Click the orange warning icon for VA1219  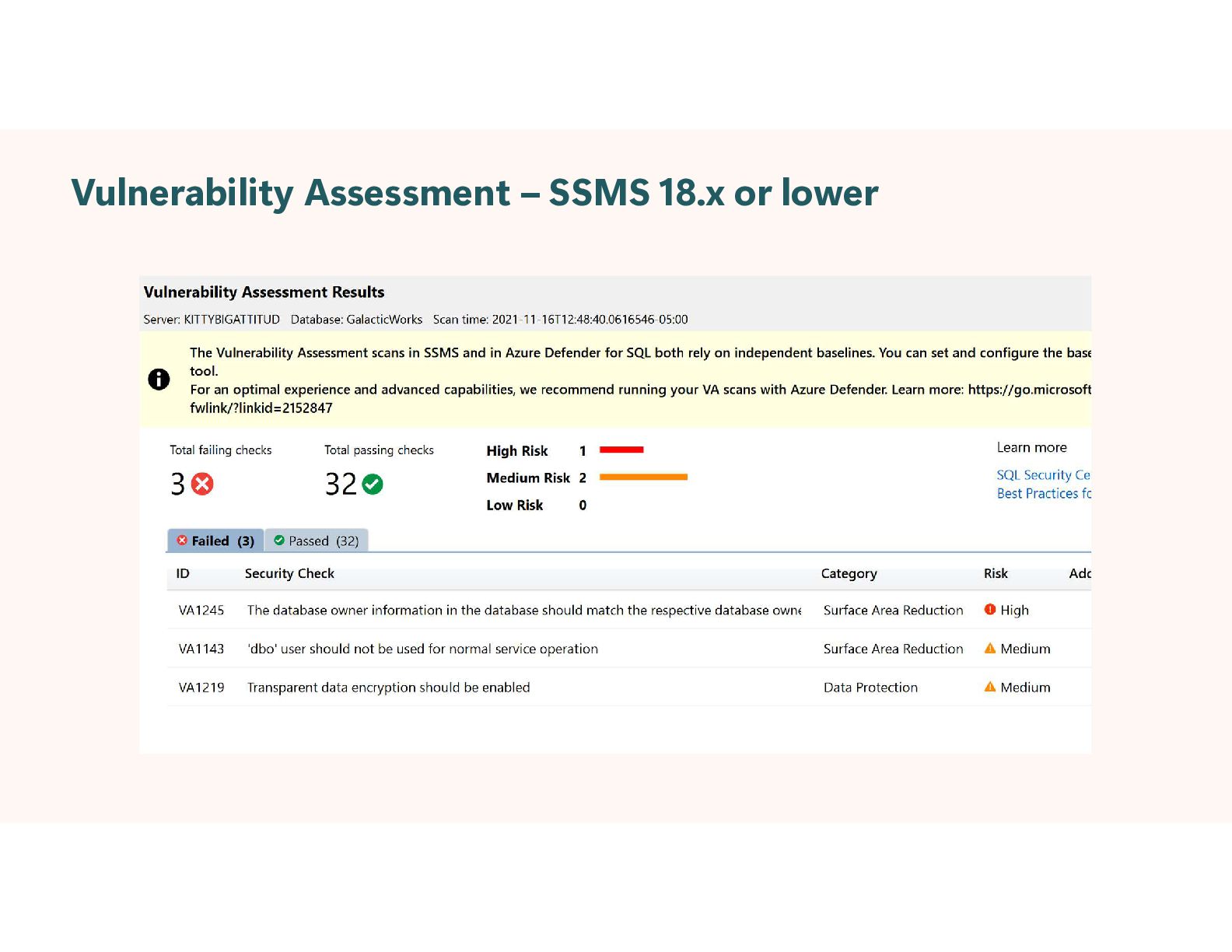pyautogui.click(x=990, y=687)
